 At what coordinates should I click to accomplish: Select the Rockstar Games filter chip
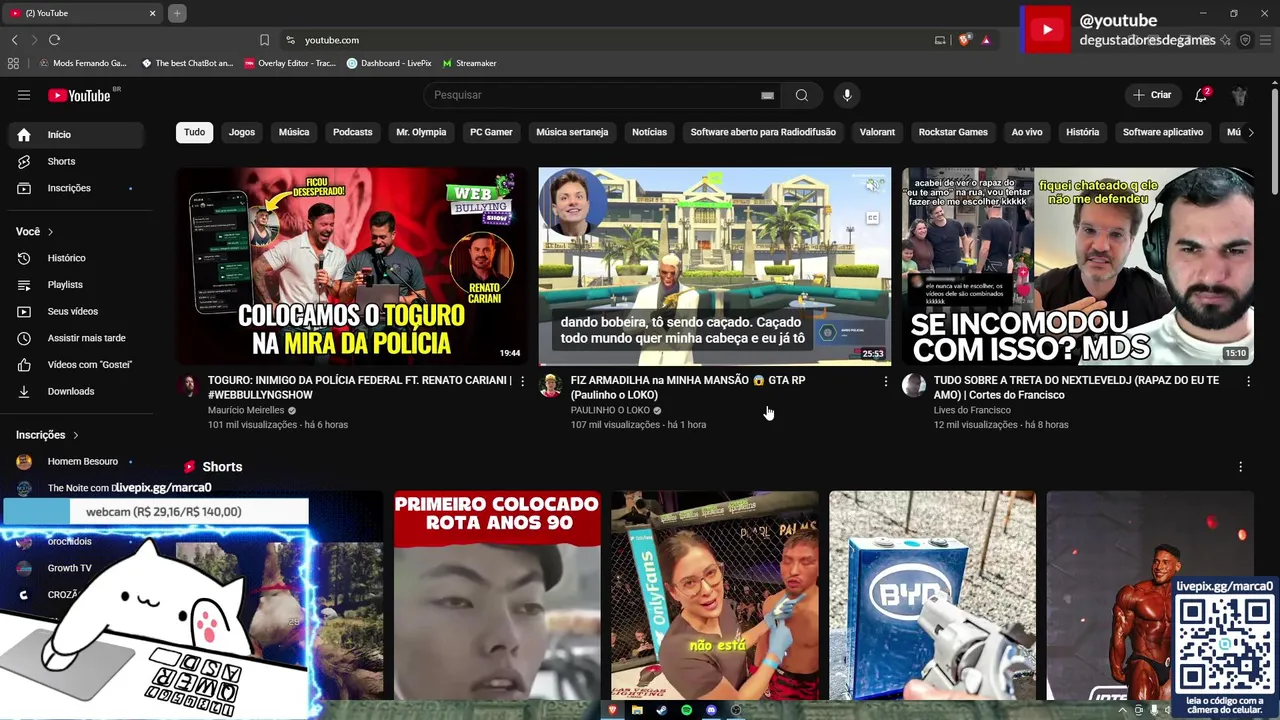click(953, 132)
